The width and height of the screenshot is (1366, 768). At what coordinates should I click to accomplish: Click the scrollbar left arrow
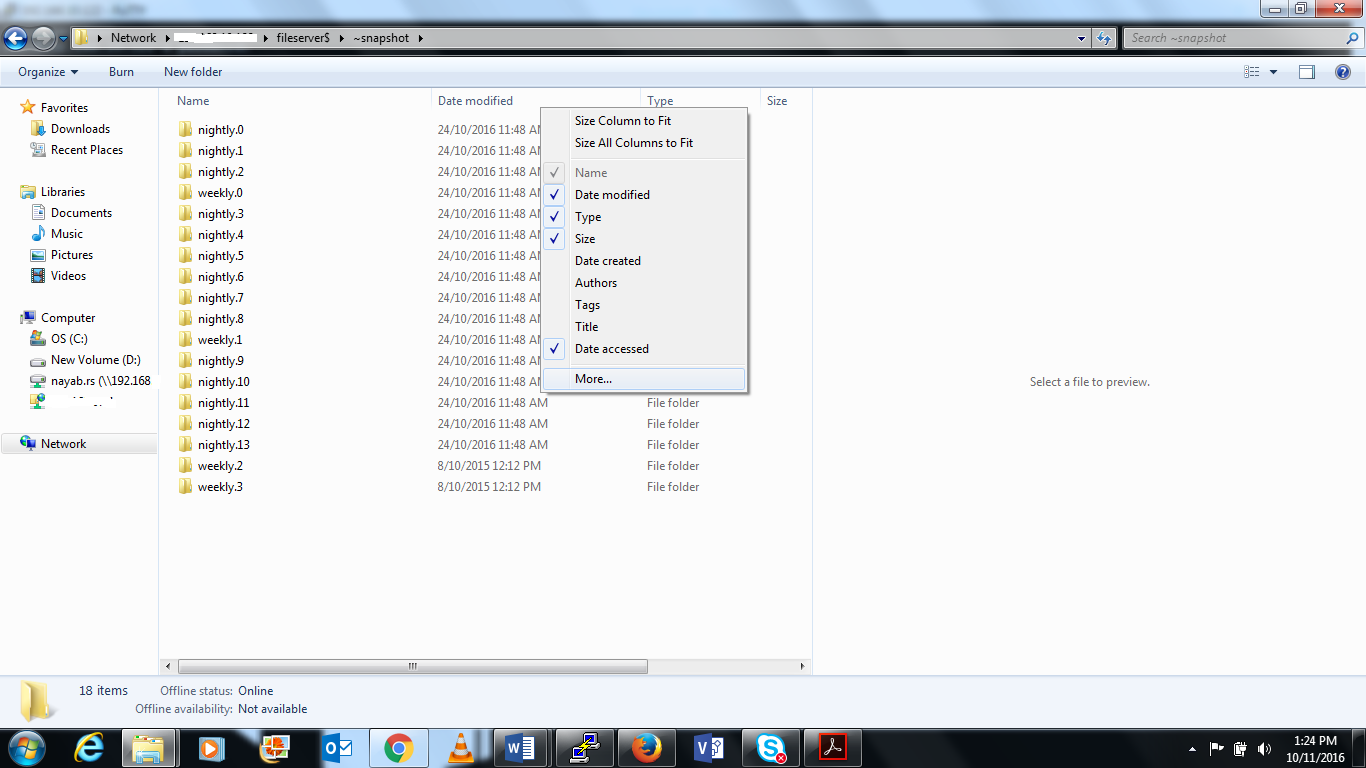point(168,666)
